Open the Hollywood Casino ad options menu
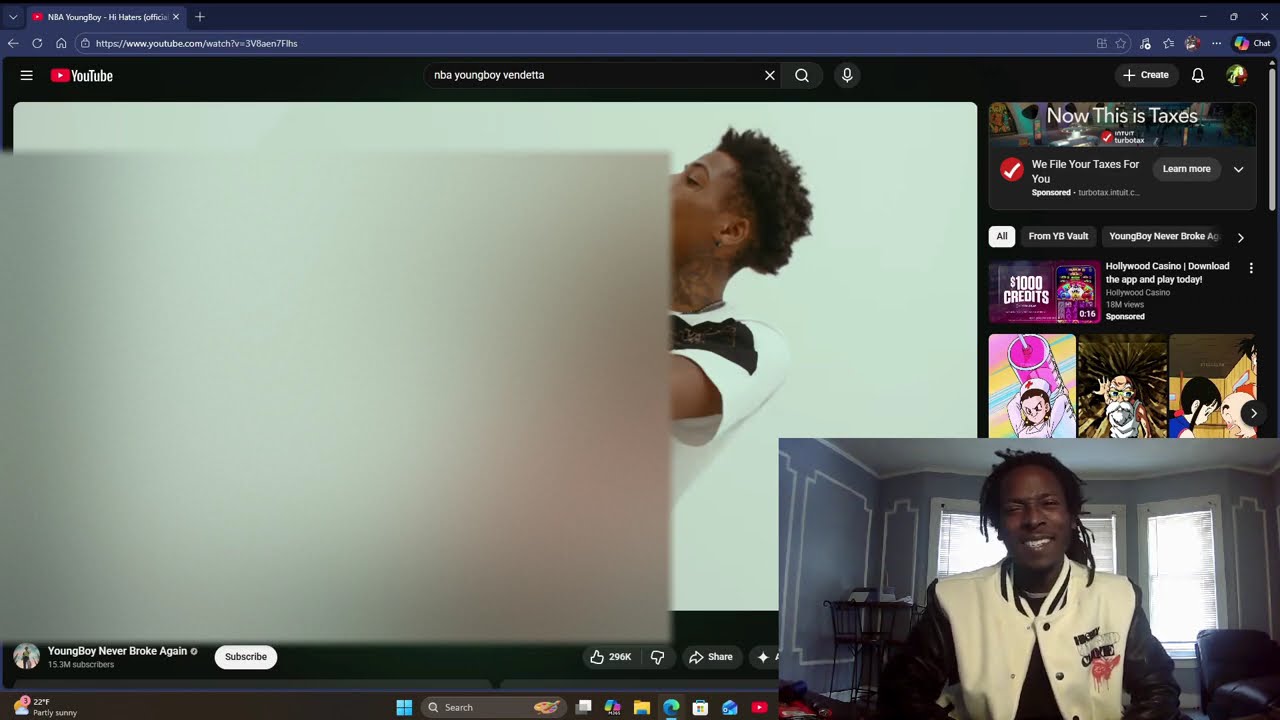The width and height of the screenshot is (1280, 720). point(1251,268)
